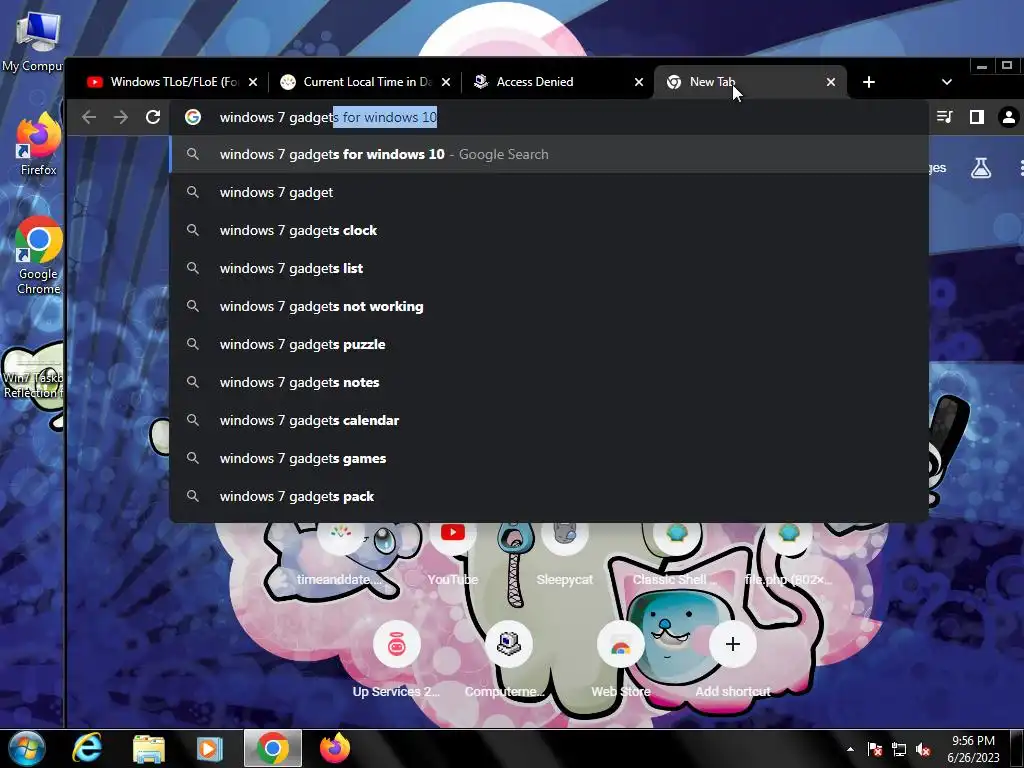The width and height of the screenshot is (1024, 768).
Task: Click Chrome taskbar button
Action: coord(273,748)
